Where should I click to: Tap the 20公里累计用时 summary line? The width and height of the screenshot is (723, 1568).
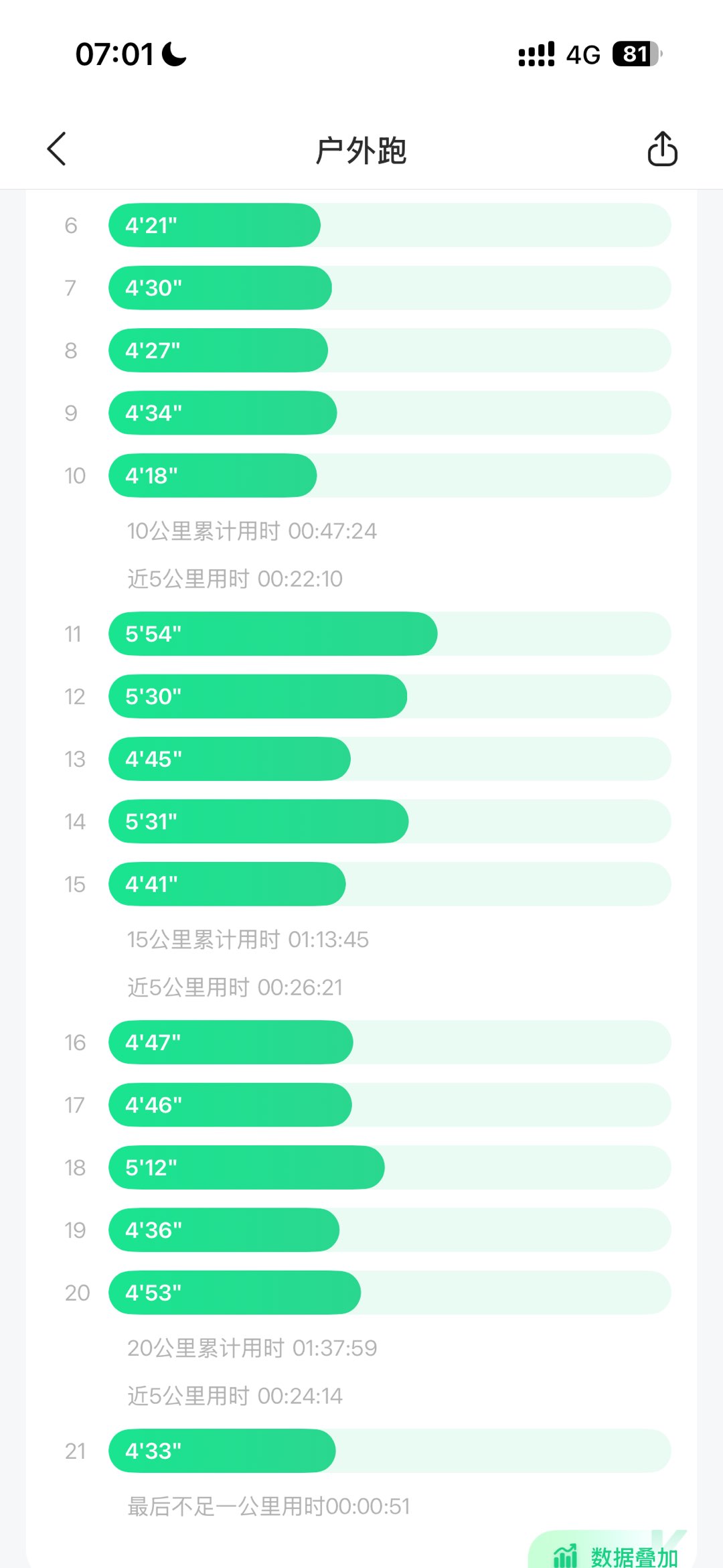click(252, 1348)
